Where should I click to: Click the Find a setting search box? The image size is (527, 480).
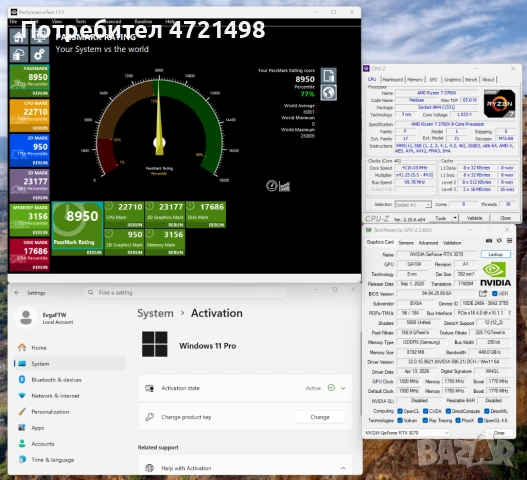click(185, 292)
